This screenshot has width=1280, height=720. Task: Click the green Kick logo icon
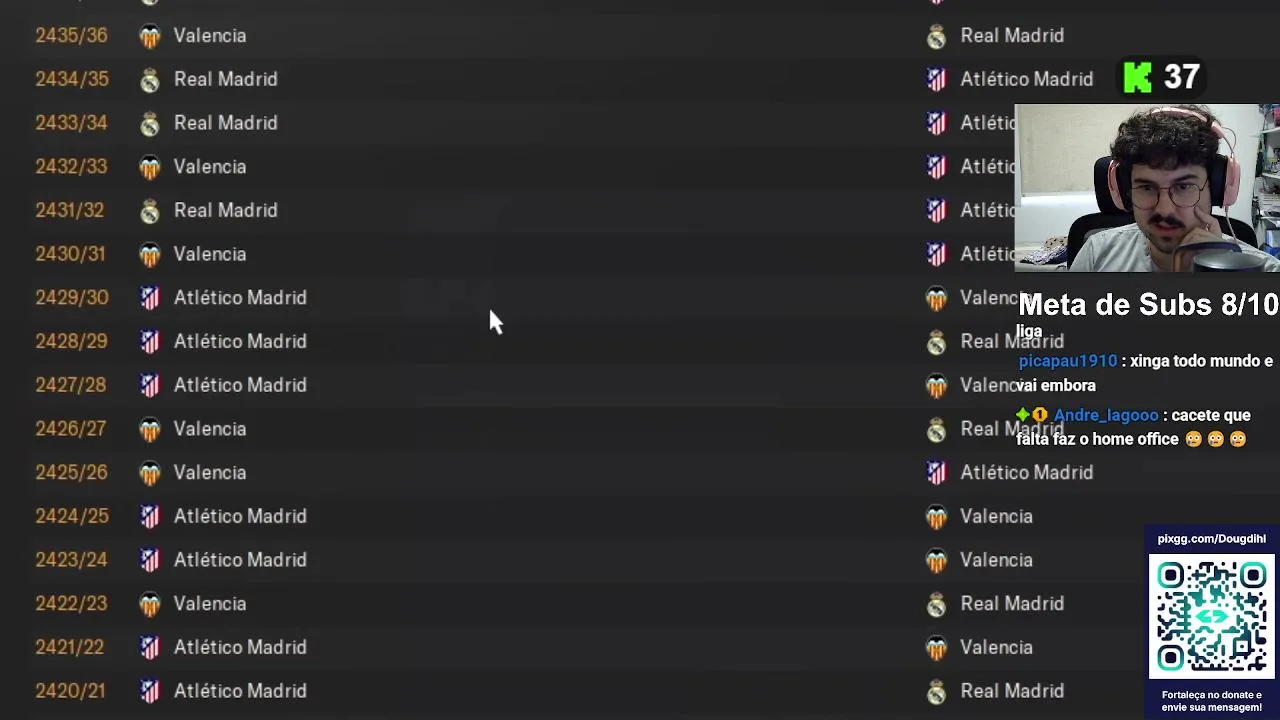tap(1138, 77)
